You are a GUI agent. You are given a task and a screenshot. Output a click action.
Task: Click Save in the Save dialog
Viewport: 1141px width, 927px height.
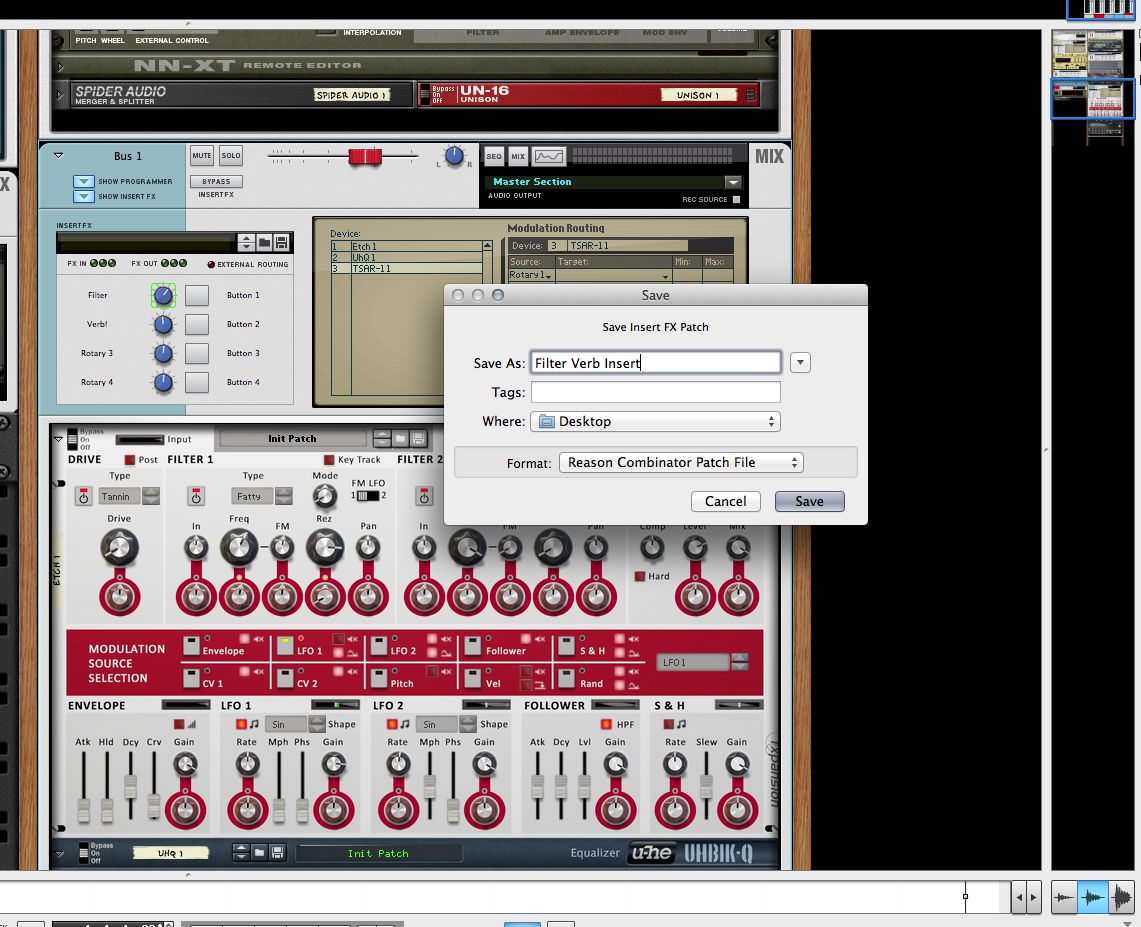pos(809,501)
